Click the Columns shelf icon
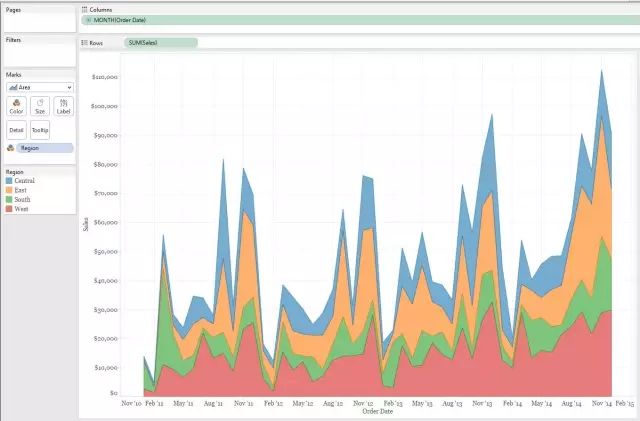The width and height of the screenshot is (640, 421). coord(84,9)
